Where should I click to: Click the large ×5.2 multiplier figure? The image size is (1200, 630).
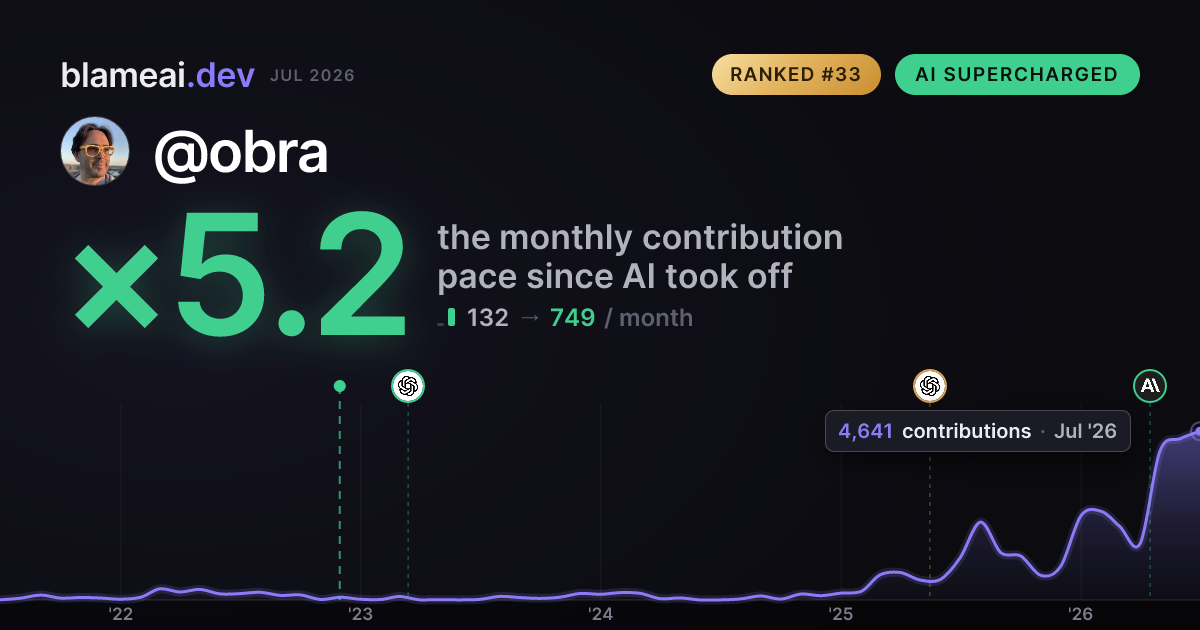pyautogui.click(x=241, y=272)
